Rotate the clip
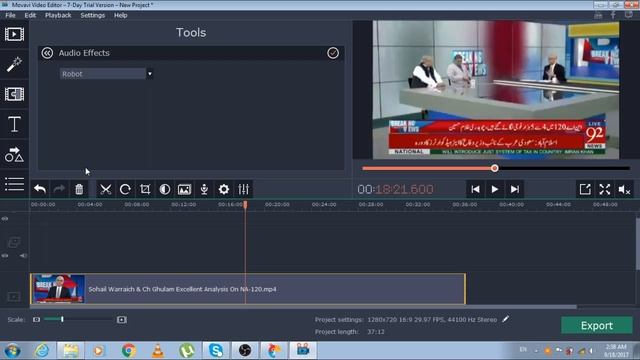 (x=125, y=189)
